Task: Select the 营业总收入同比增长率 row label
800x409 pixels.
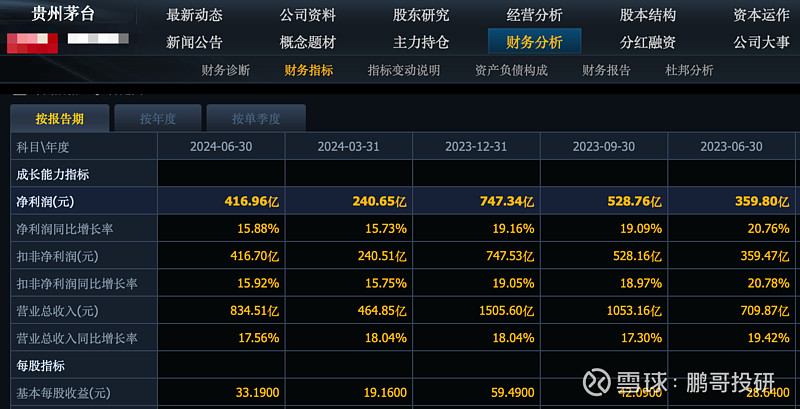Action: point(77,338)
